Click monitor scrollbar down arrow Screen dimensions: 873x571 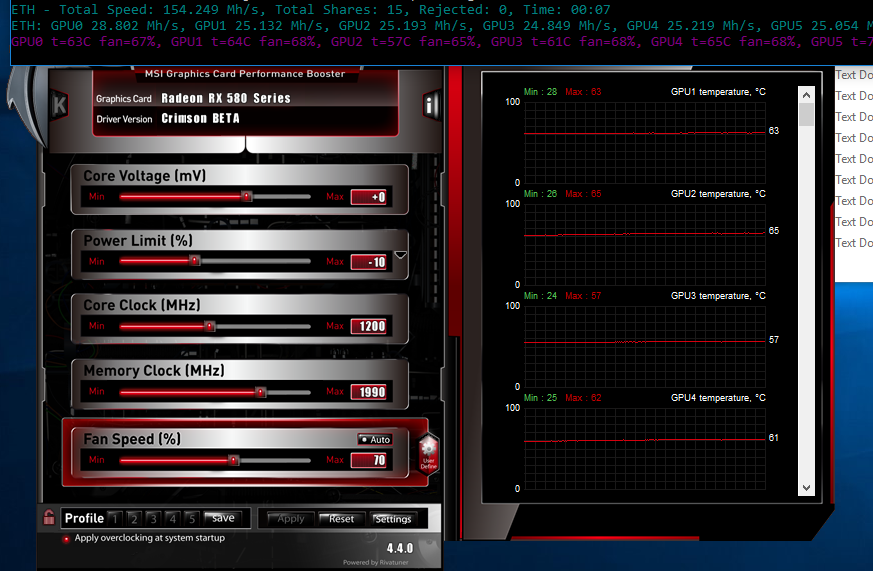click(x=806, y=488)
